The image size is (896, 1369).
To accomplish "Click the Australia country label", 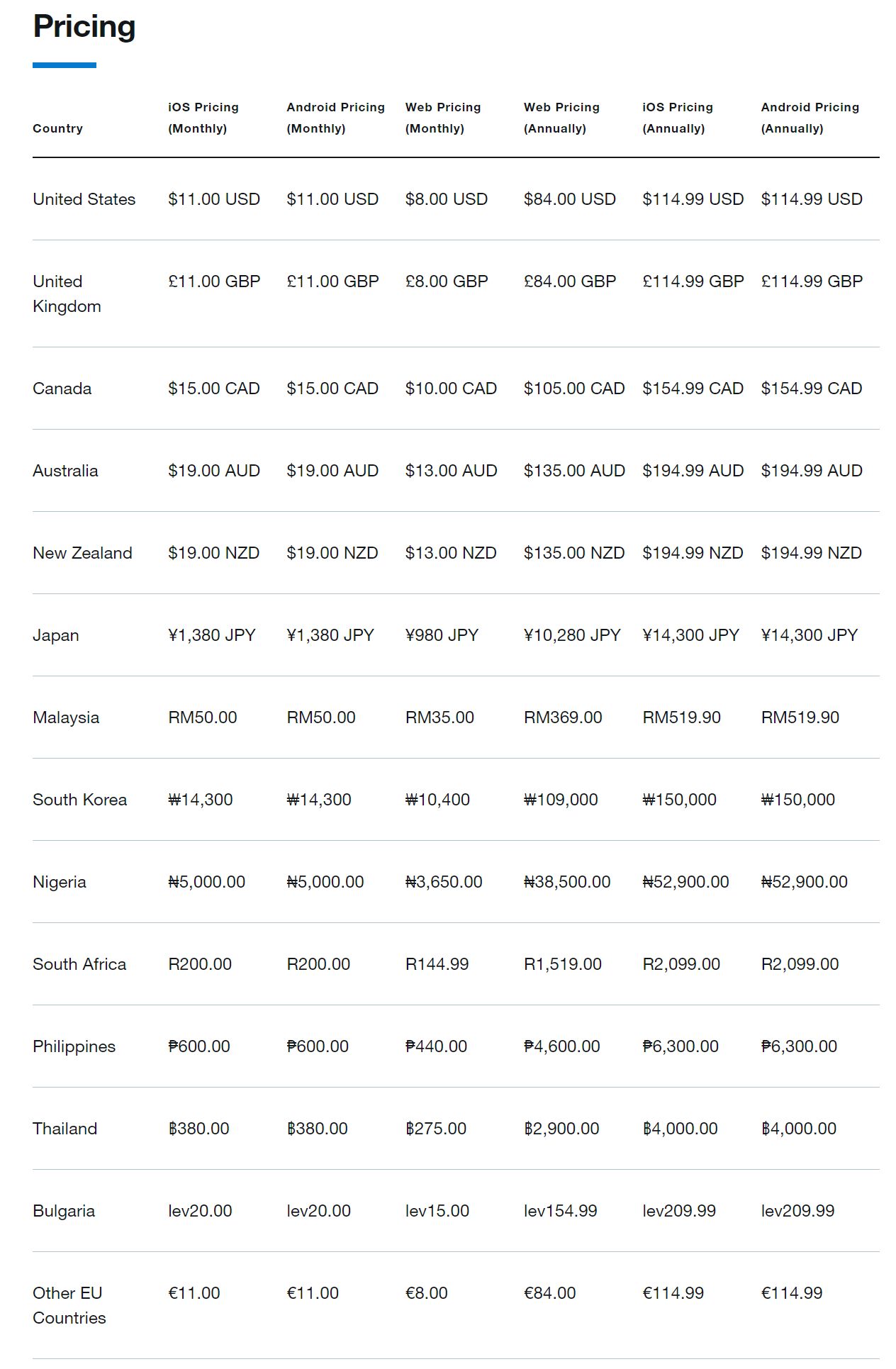I will click(x=65, y=471).
